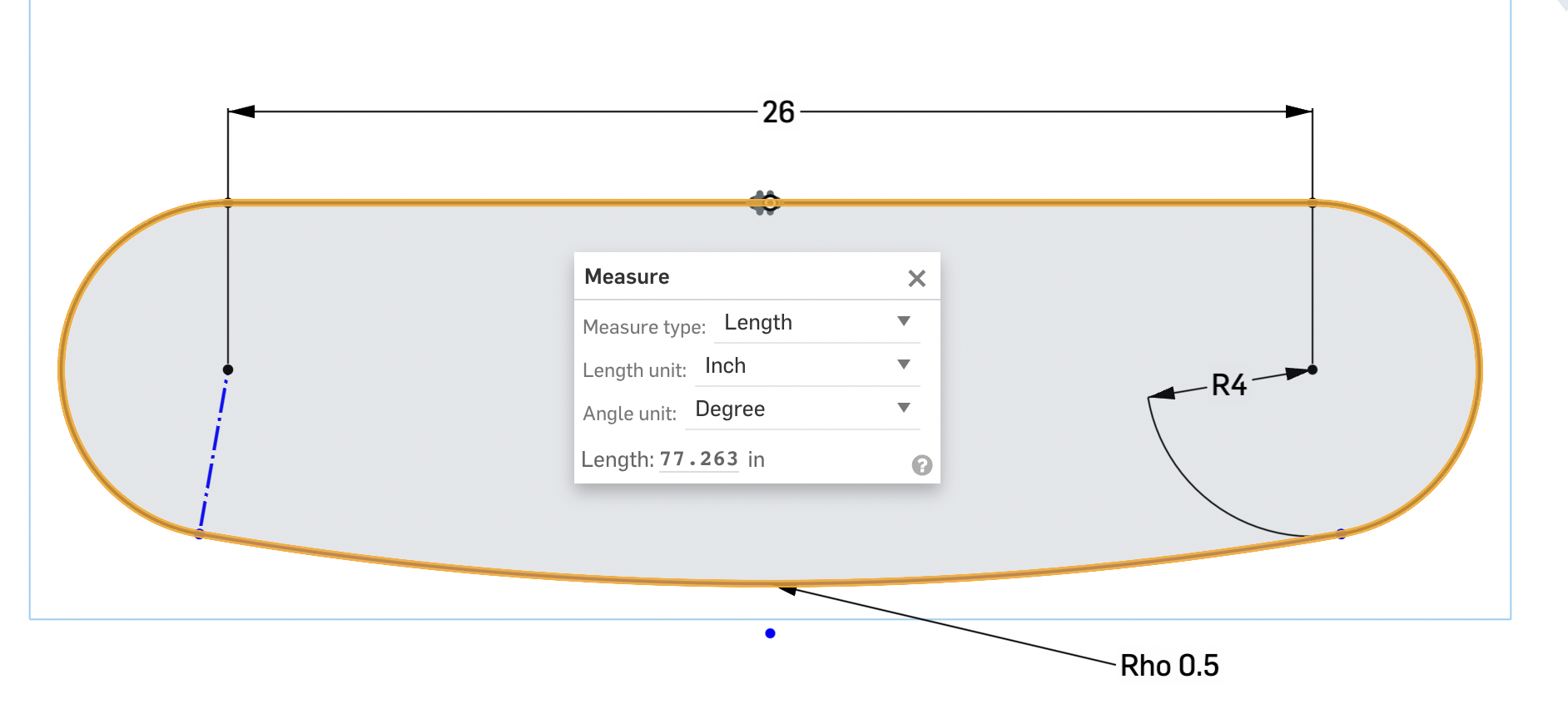Click the R4 radius dimension label
The height and width of the screenshot is (714, 1568).
(1228, 384)
